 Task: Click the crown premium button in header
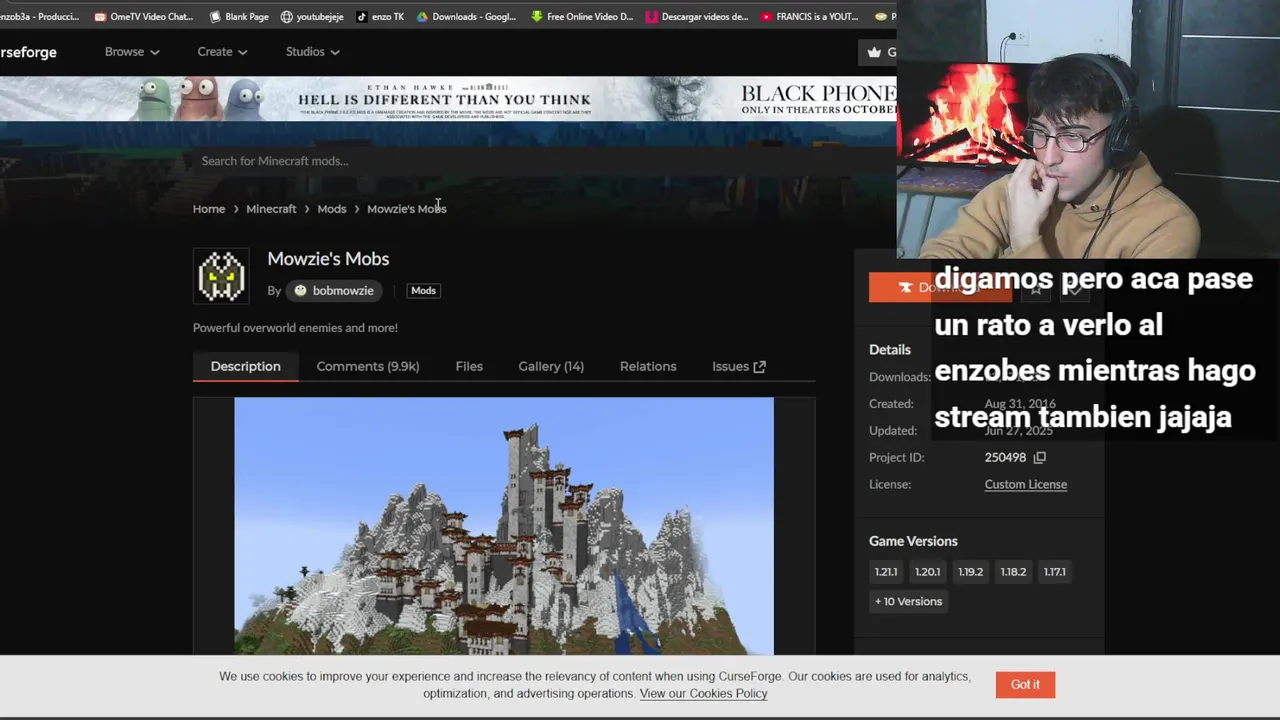click(878, 52)
